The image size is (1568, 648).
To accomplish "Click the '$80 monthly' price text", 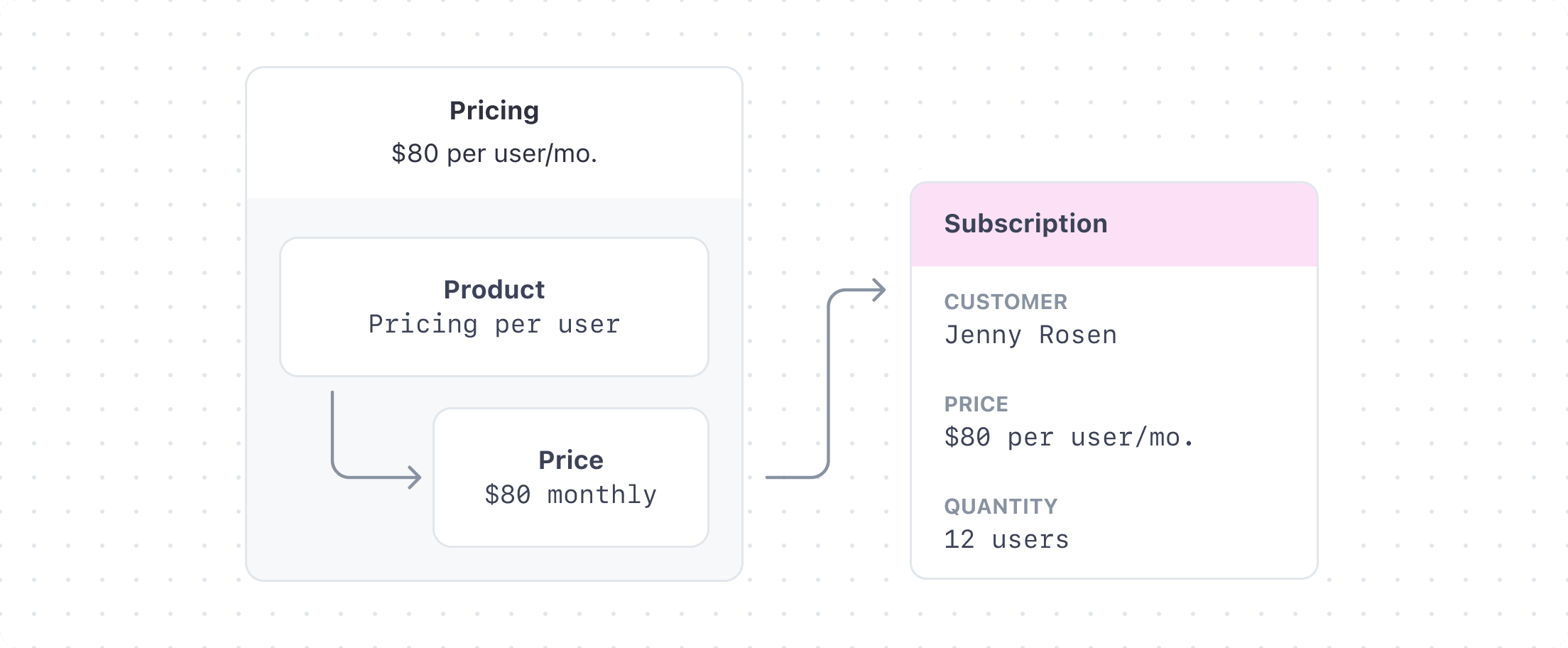I will tap(570, 495).
